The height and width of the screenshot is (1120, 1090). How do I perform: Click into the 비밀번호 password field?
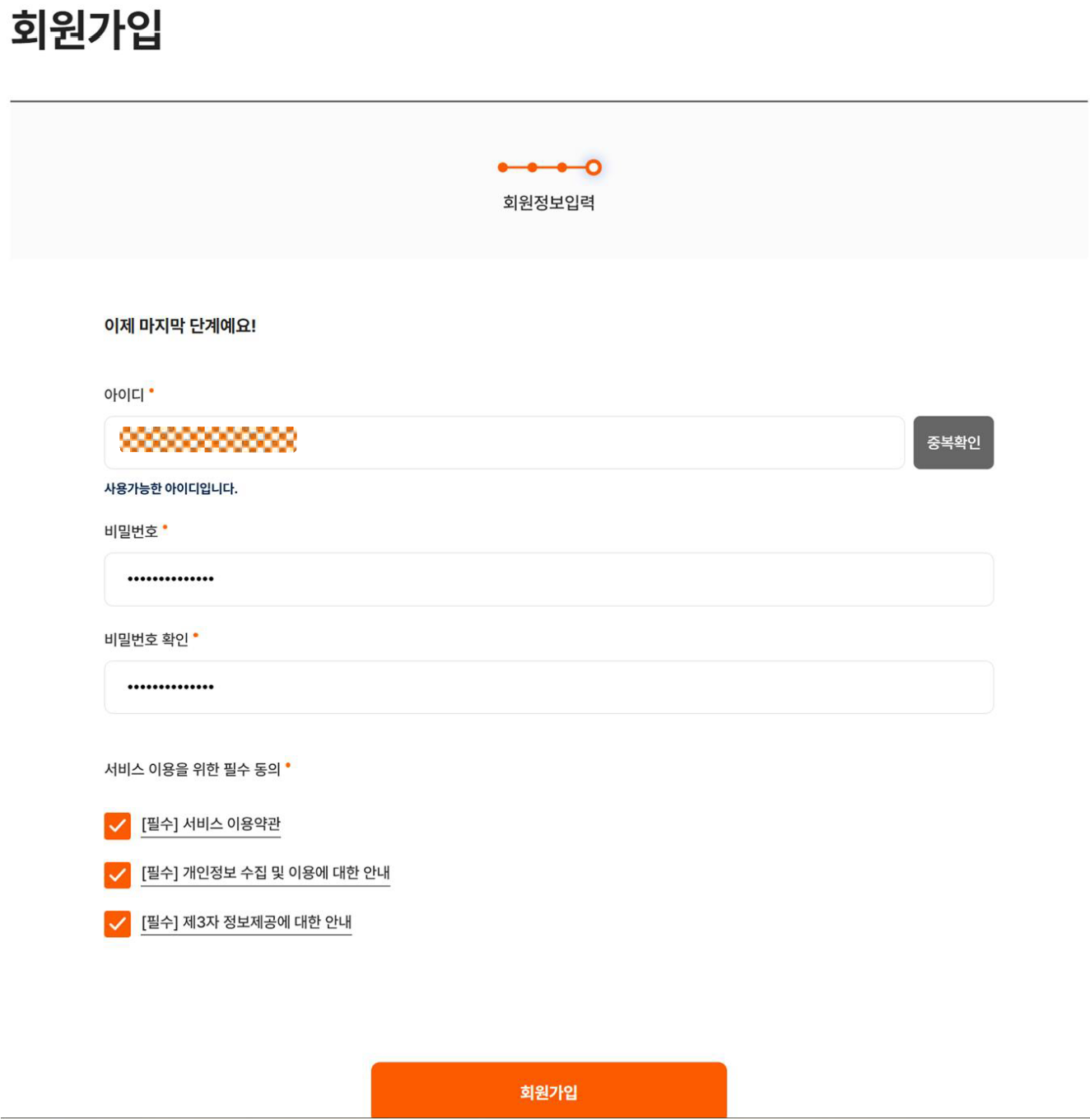pos(549,579)
